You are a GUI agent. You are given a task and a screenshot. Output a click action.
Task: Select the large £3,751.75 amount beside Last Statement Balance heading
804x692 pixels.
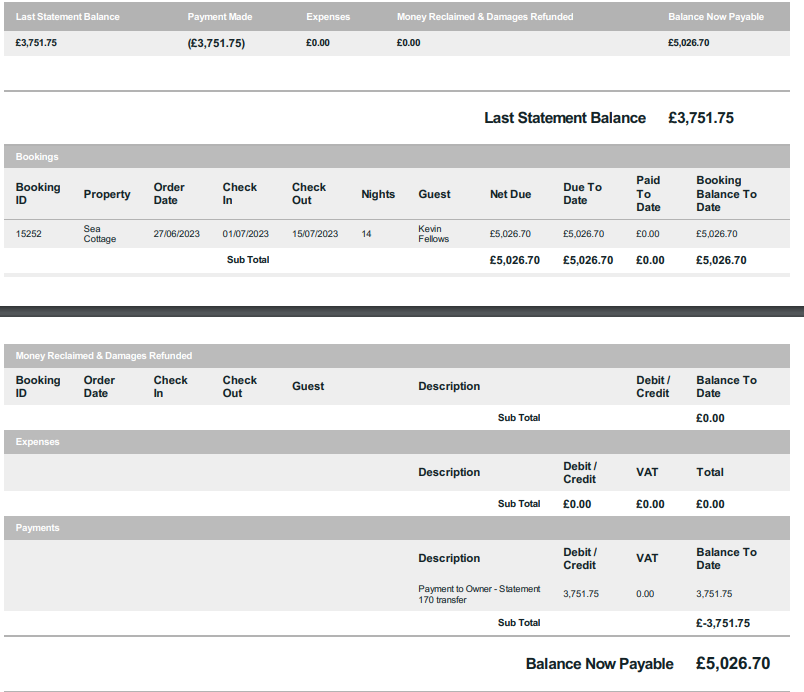click(700, 118)
